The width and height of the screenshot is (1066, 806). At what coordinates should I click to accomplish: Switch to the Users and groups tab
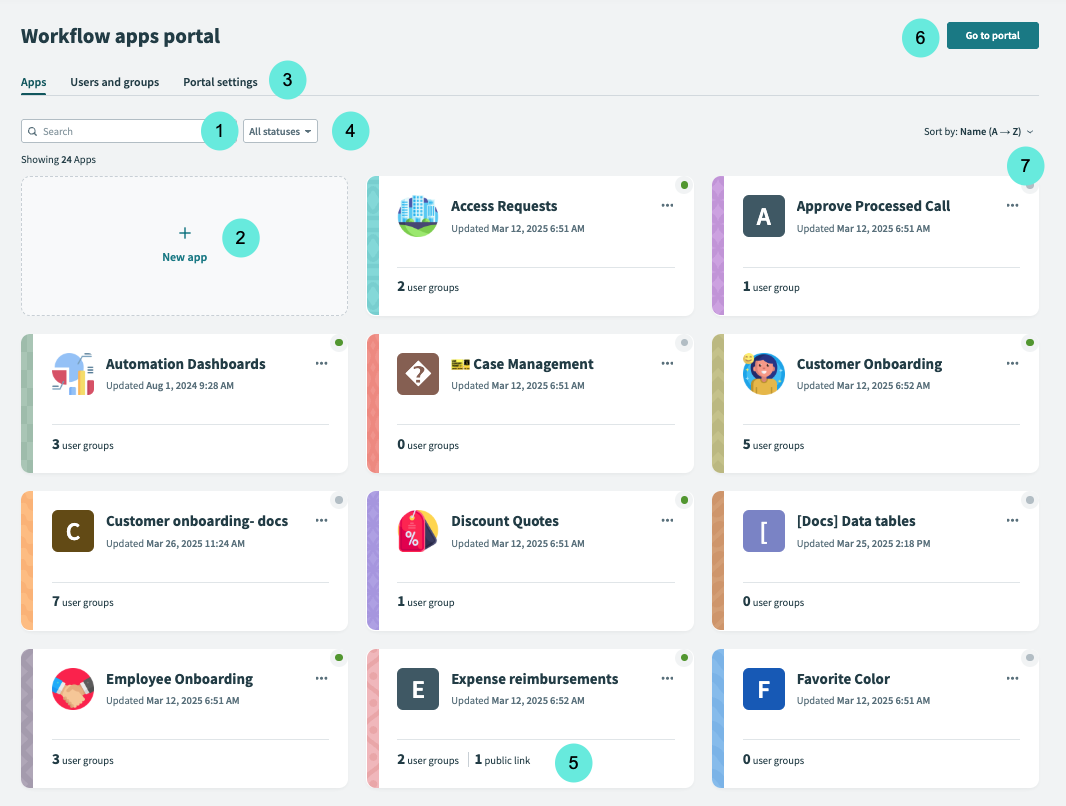click(x=114, y=82)
